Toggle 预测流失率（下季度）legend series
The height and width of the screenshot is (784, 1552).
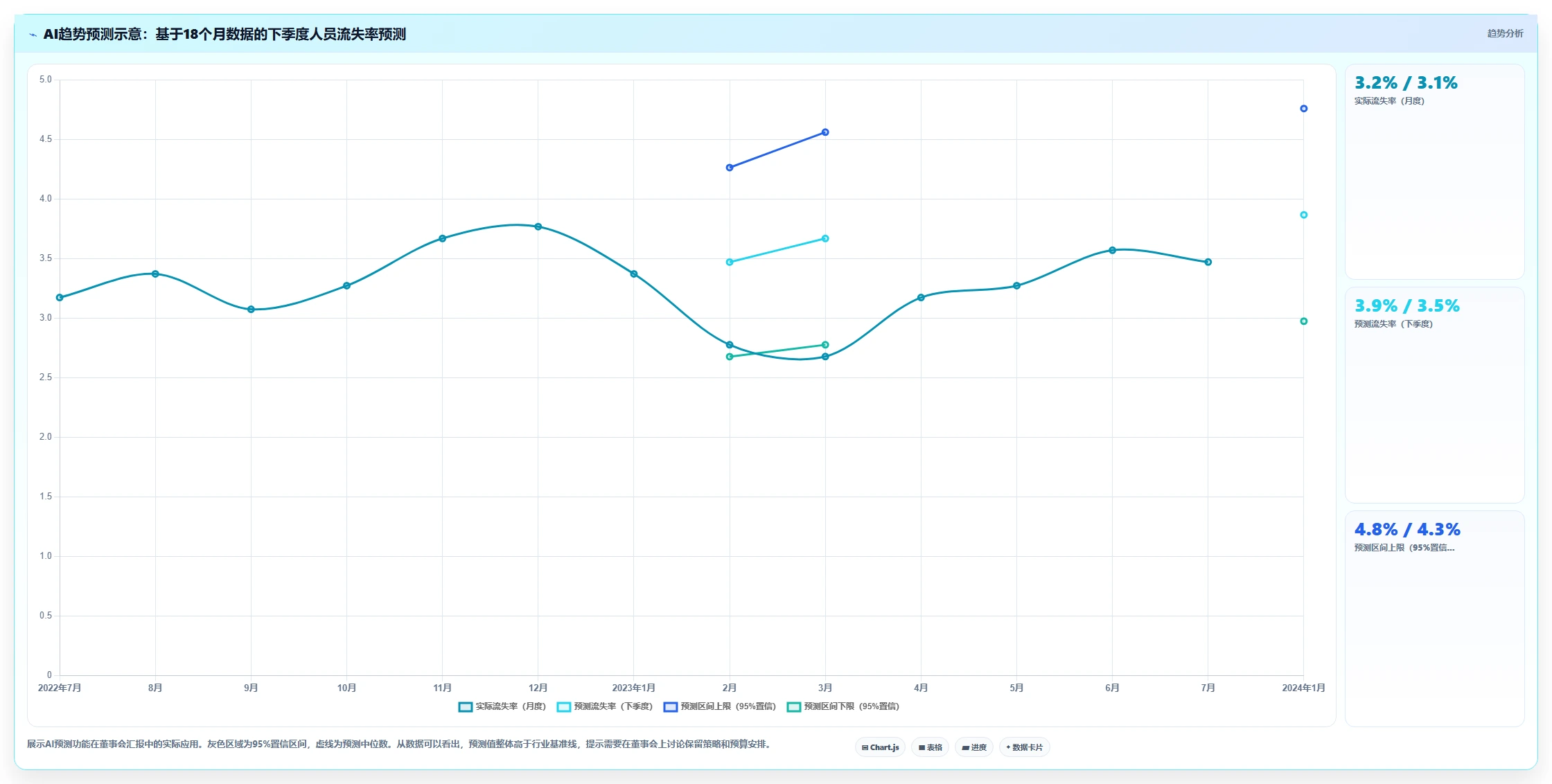pyautogui.click(x=605, y=706)
